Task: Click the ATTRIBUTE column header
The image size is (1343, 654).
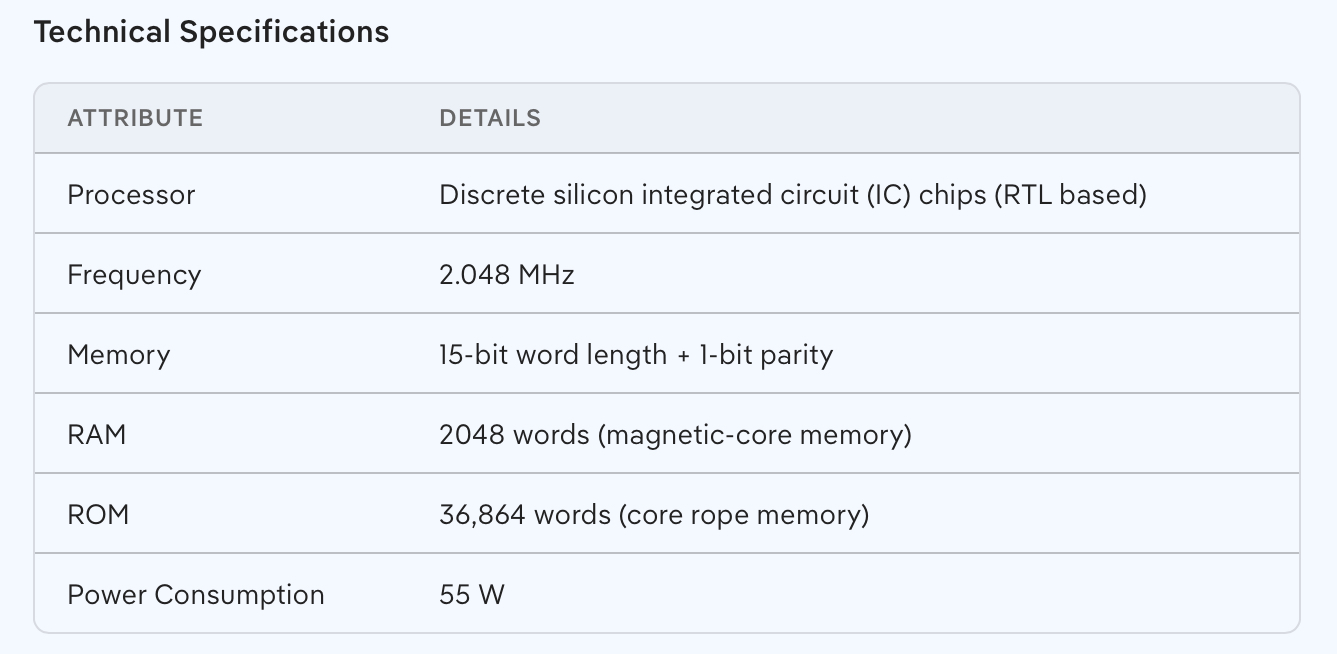Action: (135, 118)
